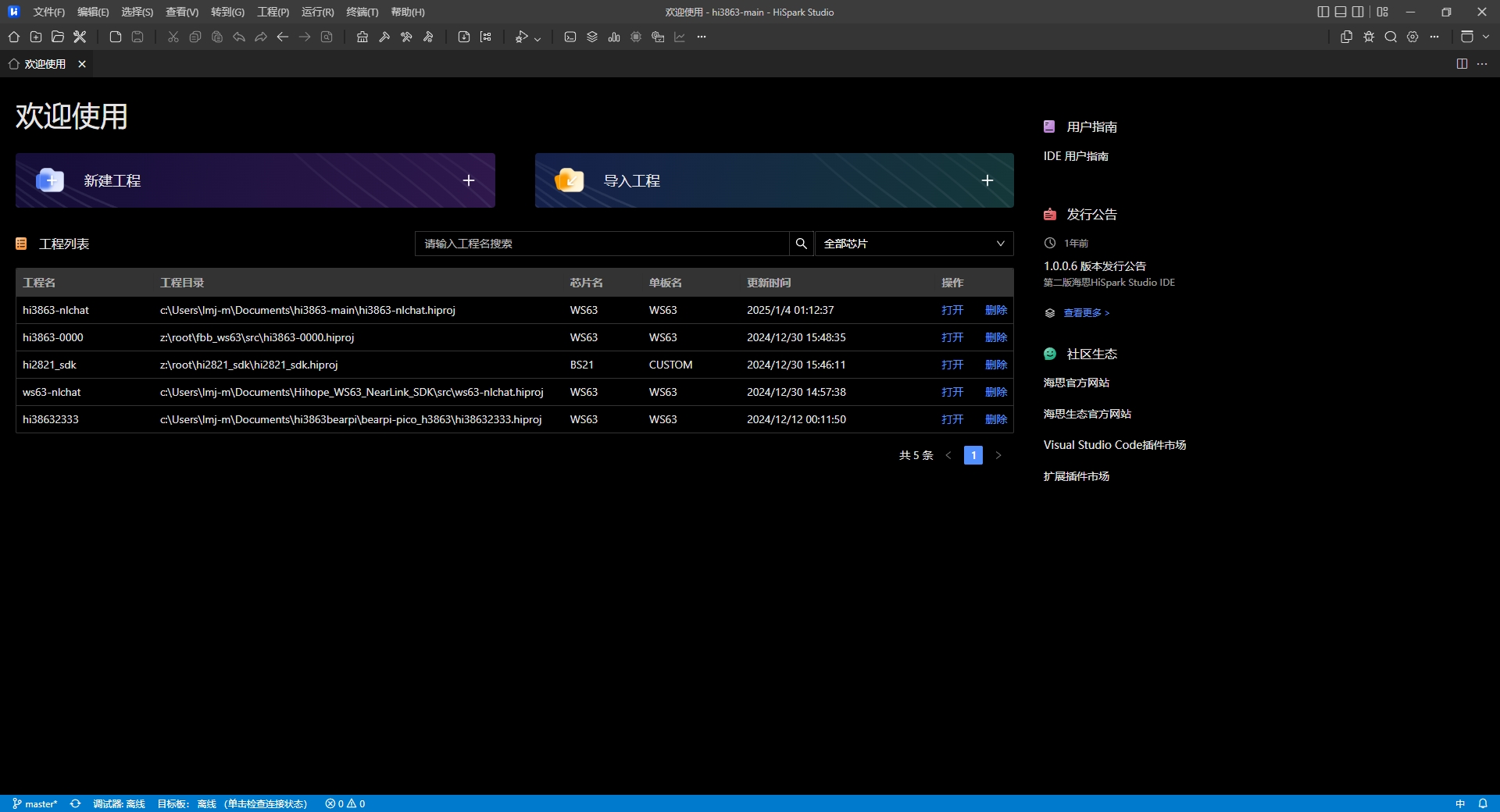Click the Home icon in the toolbar
The image size is (1500, 812).
[13, 37]
